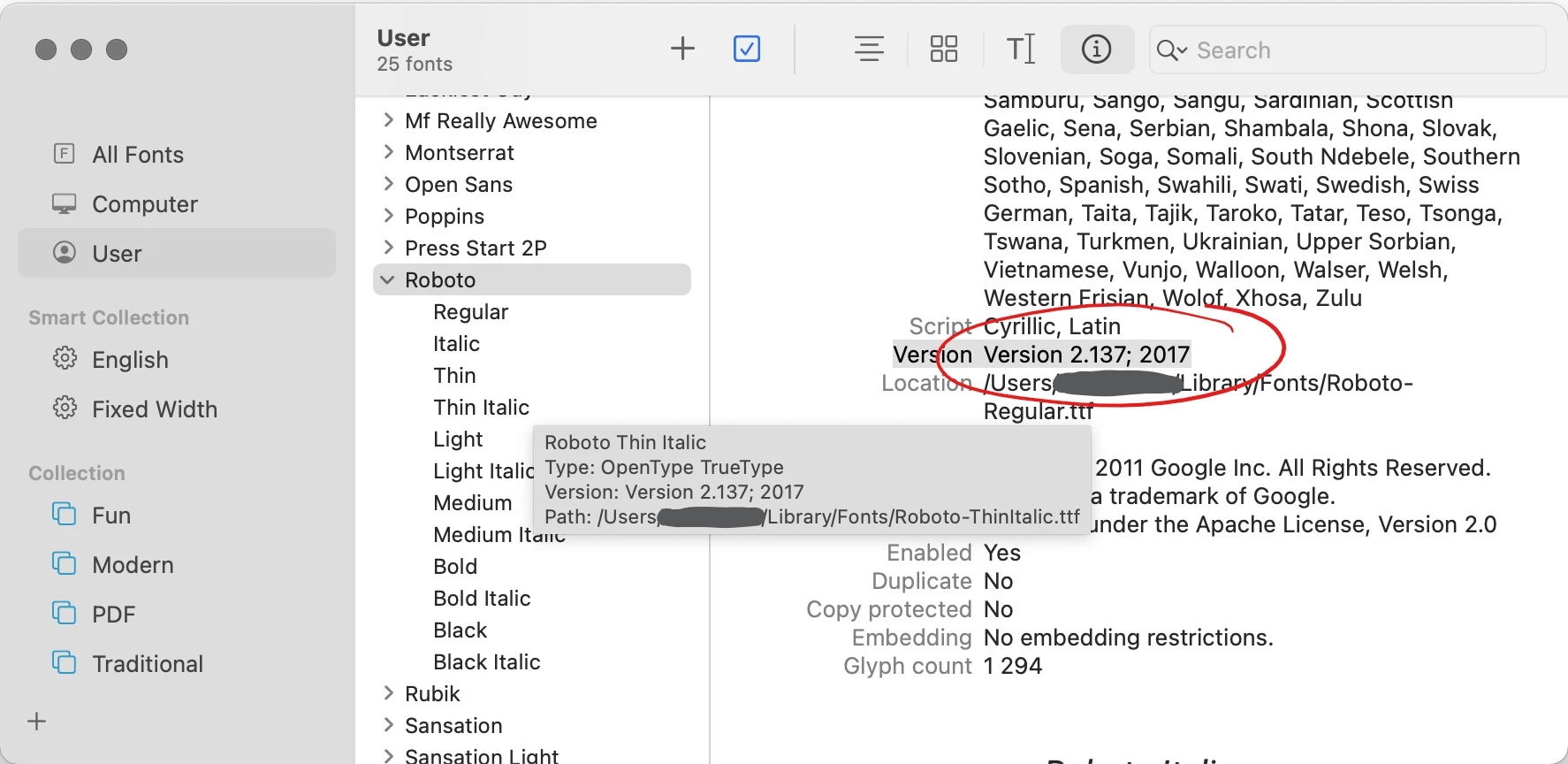Expand the Sansation Light font family
Screen dimensions: 1568x764
[x=388, y=756]
